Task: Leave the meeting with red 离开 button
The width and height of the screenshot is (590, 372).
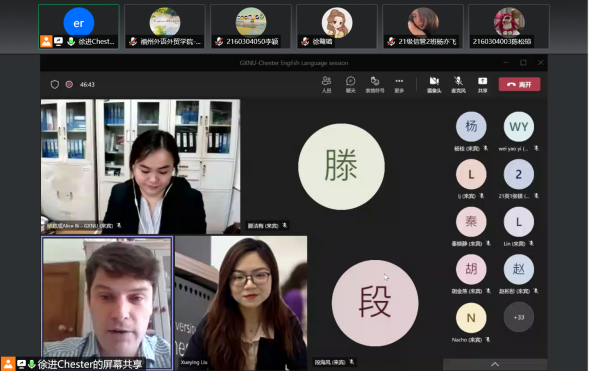Action: (x=519, y=84)
